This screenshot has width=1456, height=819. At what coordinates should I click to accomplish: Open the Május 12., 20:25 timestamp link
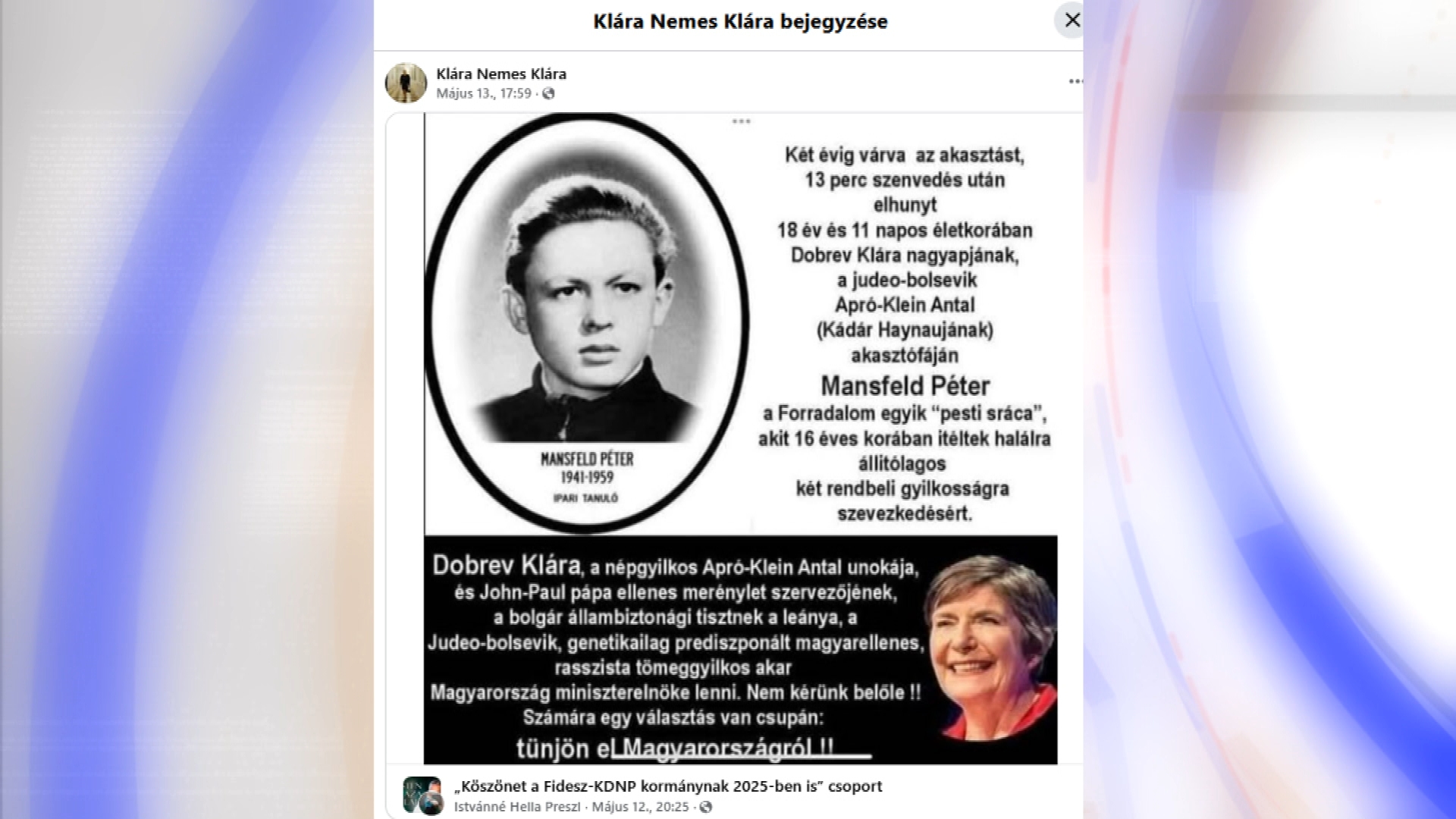coord(640,807)
